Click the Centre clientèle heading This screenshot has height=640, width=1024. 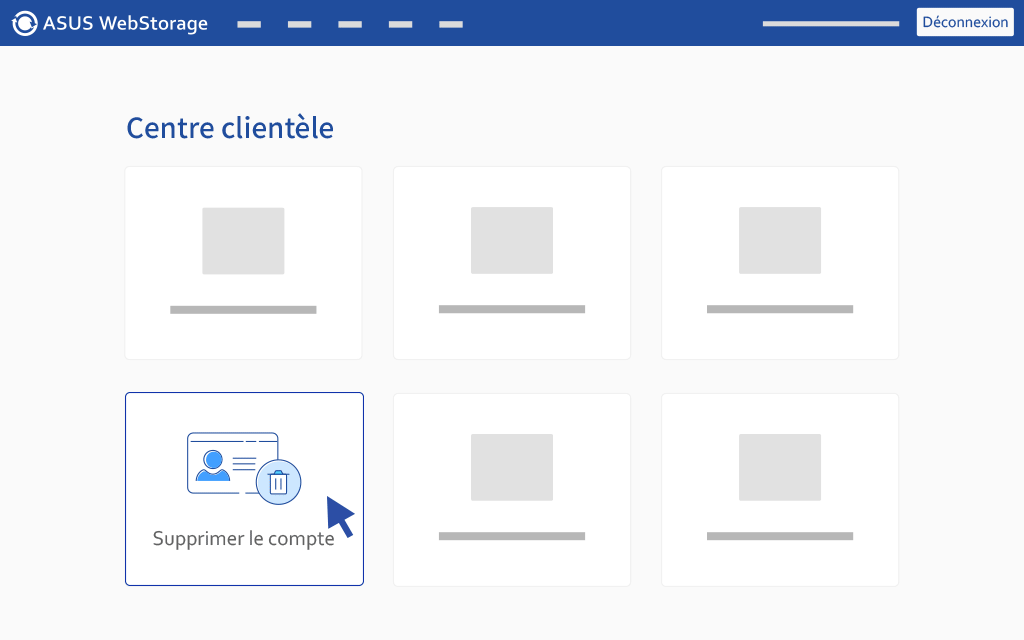230,128
